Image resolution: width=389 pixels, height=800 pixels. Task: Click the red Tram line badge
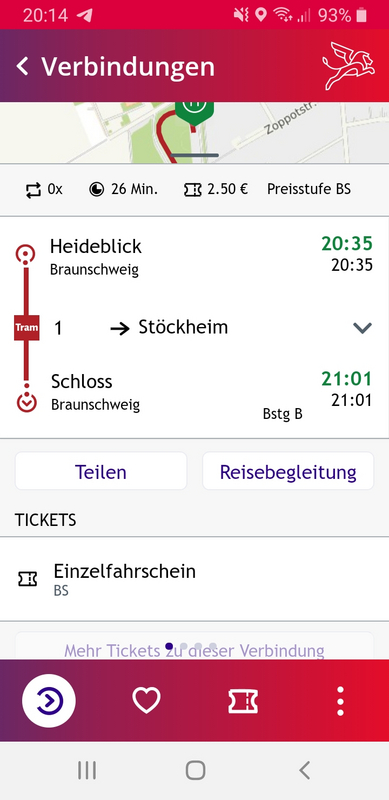(x=27, y=328)
